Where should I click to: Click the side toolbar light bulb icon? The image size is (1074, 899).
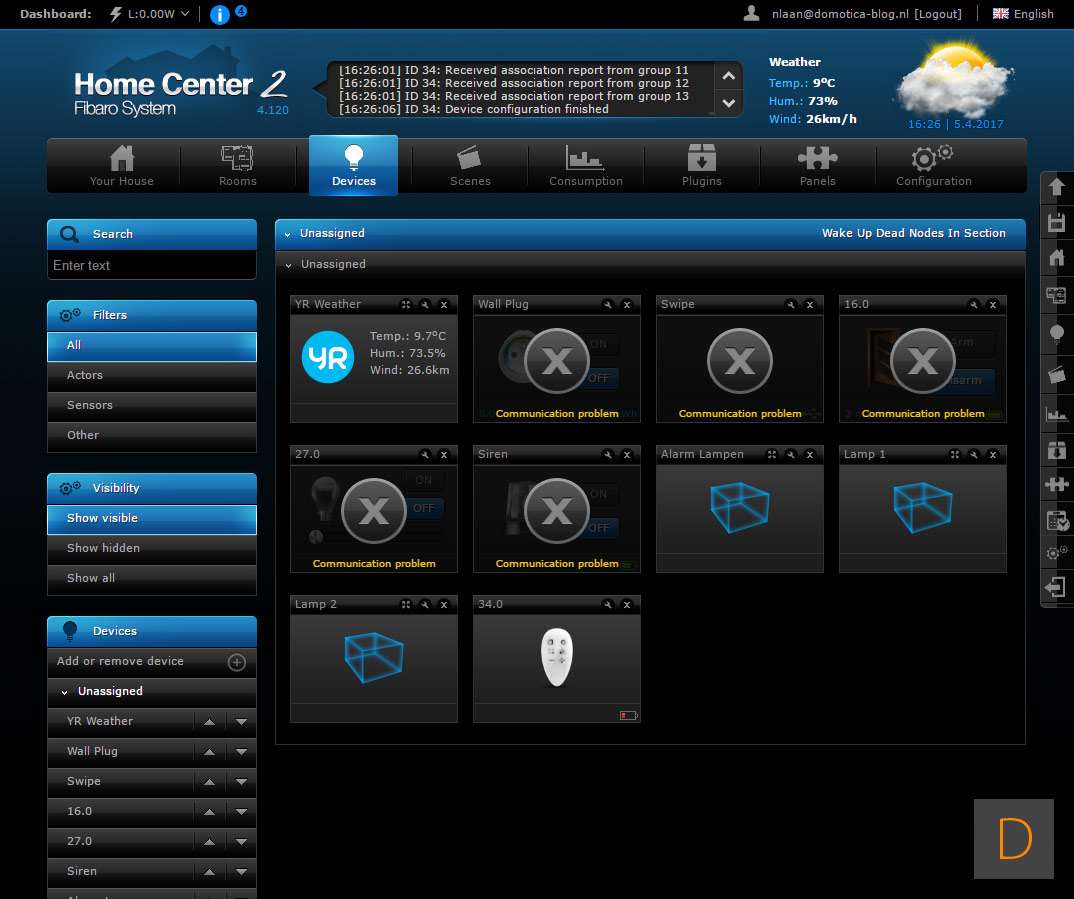[1056, 333]
